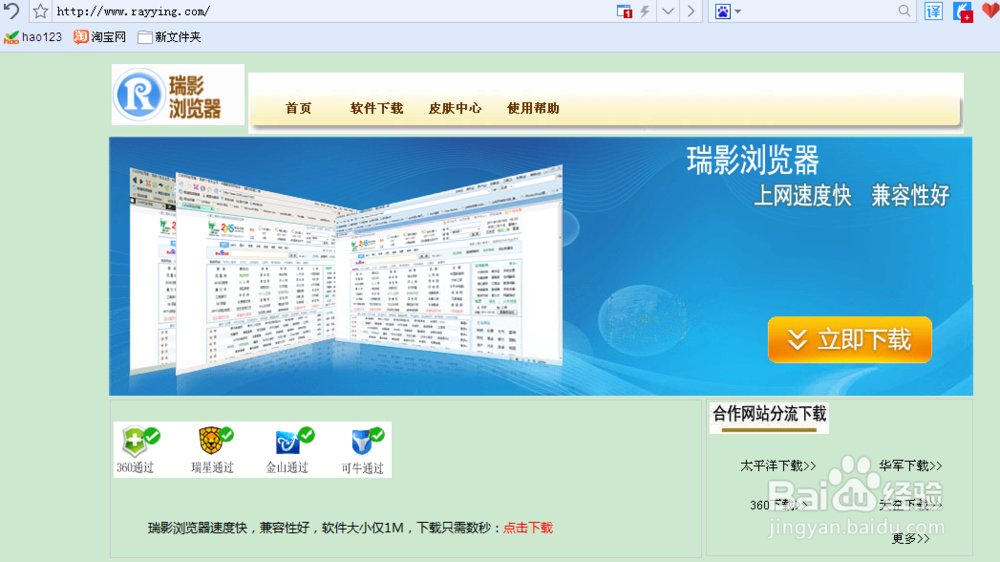
Task: Click the magnifier search icon
Action: pyautogui.click(x=904, y=11)
